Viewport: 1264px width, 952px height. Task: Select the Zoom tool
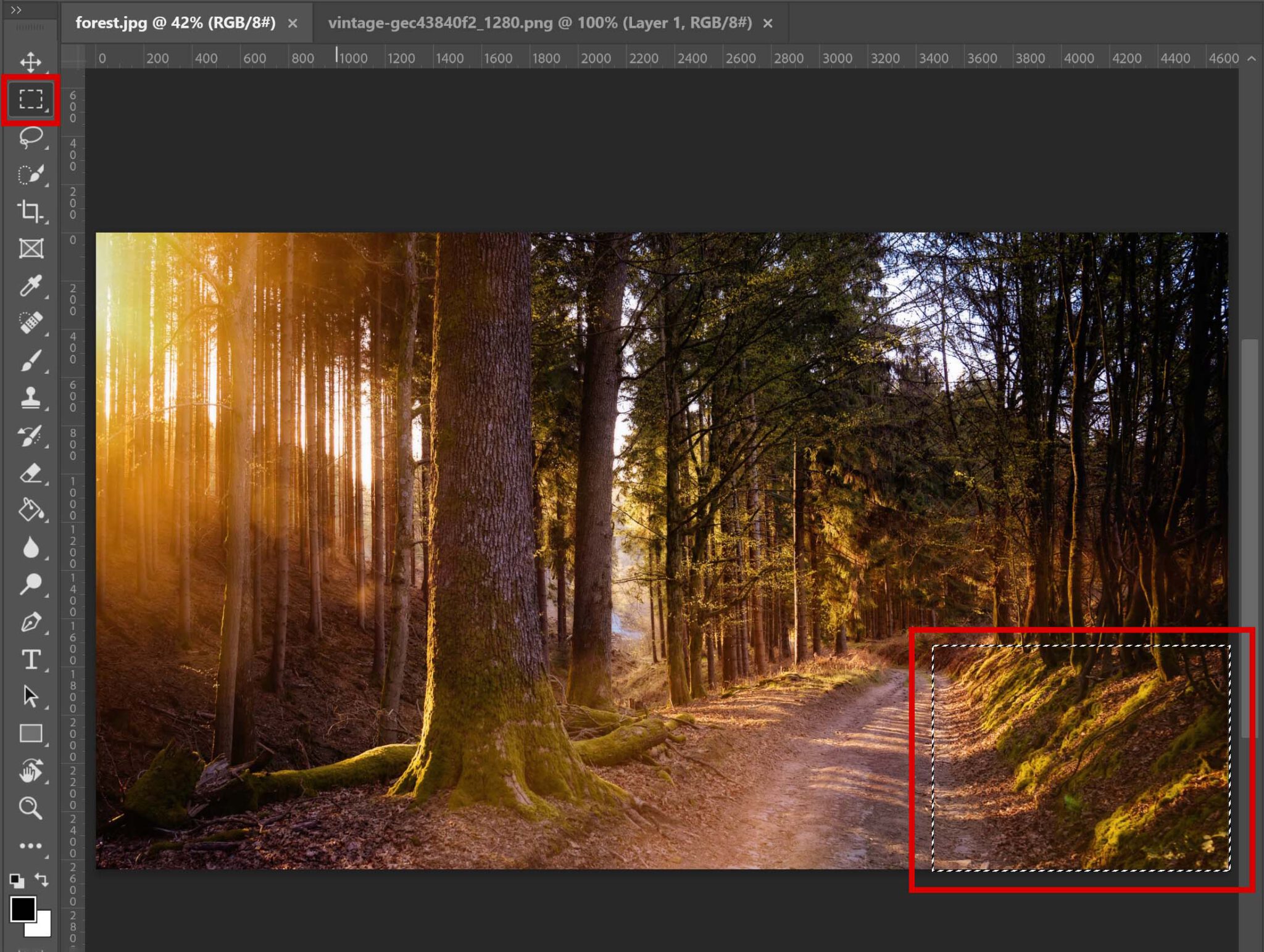31,808
